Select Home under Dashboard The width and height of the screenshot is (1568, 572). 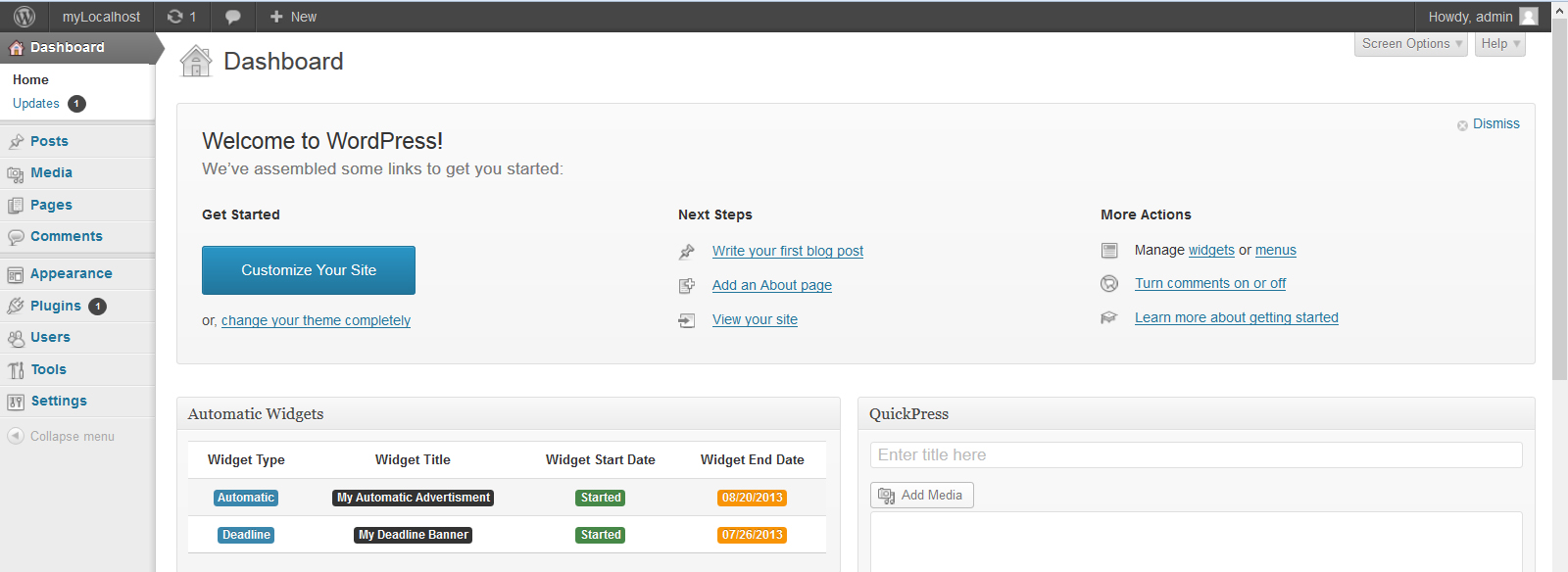point(30,79)
